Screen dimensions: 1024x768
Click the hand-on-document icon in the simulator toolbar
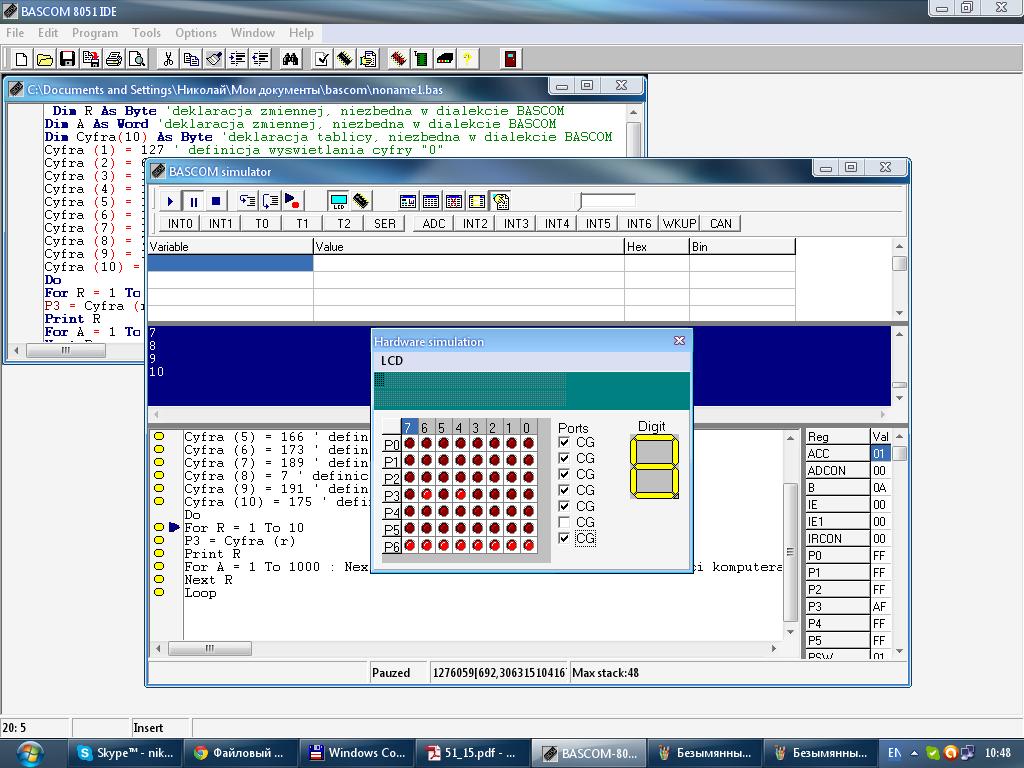pyautogui.click(x=500, y=201)
